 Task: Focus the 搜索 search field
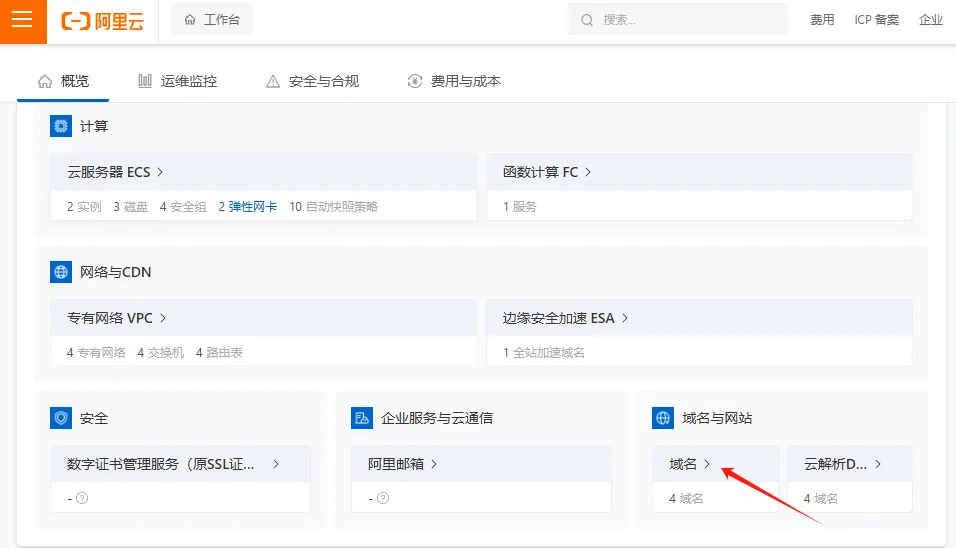(677, 20)
